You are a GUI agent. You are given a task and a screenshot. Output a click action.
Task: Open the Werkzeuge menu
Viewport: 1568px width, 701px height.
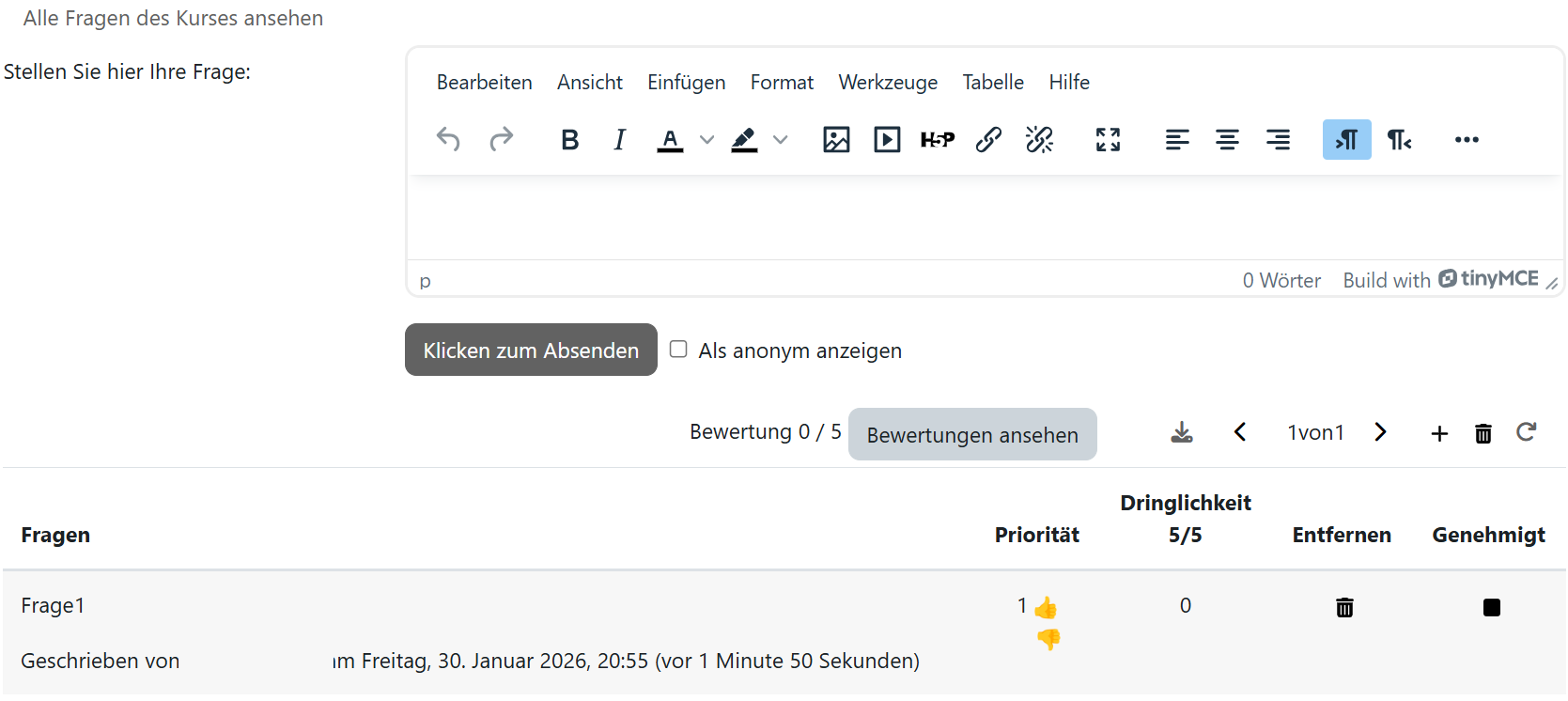pyautogui.click(x=887, y=83)
